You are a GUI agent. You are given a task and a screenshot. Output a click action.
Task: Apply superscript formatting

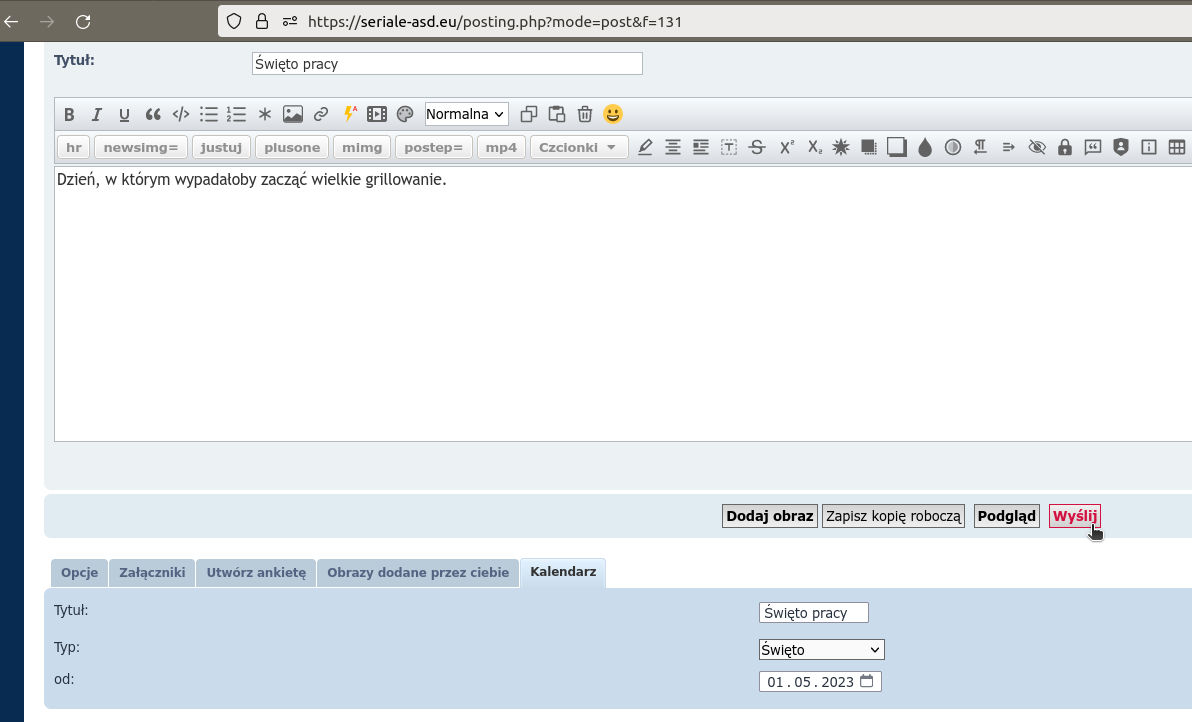coord(787,147)
